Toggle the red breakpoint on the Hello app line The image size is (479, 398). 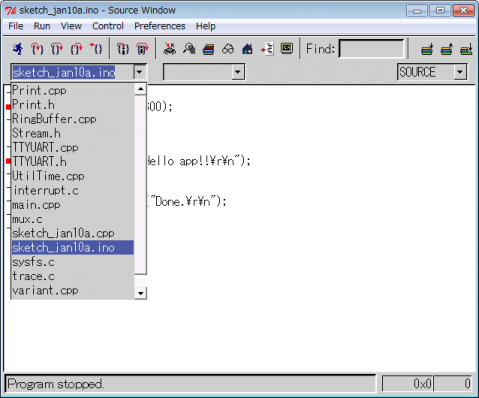click(8, 161)
